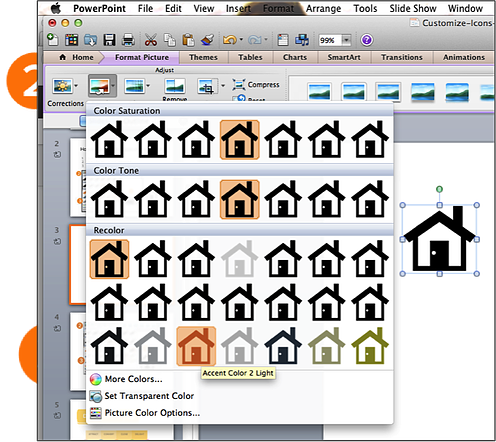Select the first highlighted Recolor swatch
Image resolution: width=496 pixels, height=442 pixels.
tap(109, 259)
